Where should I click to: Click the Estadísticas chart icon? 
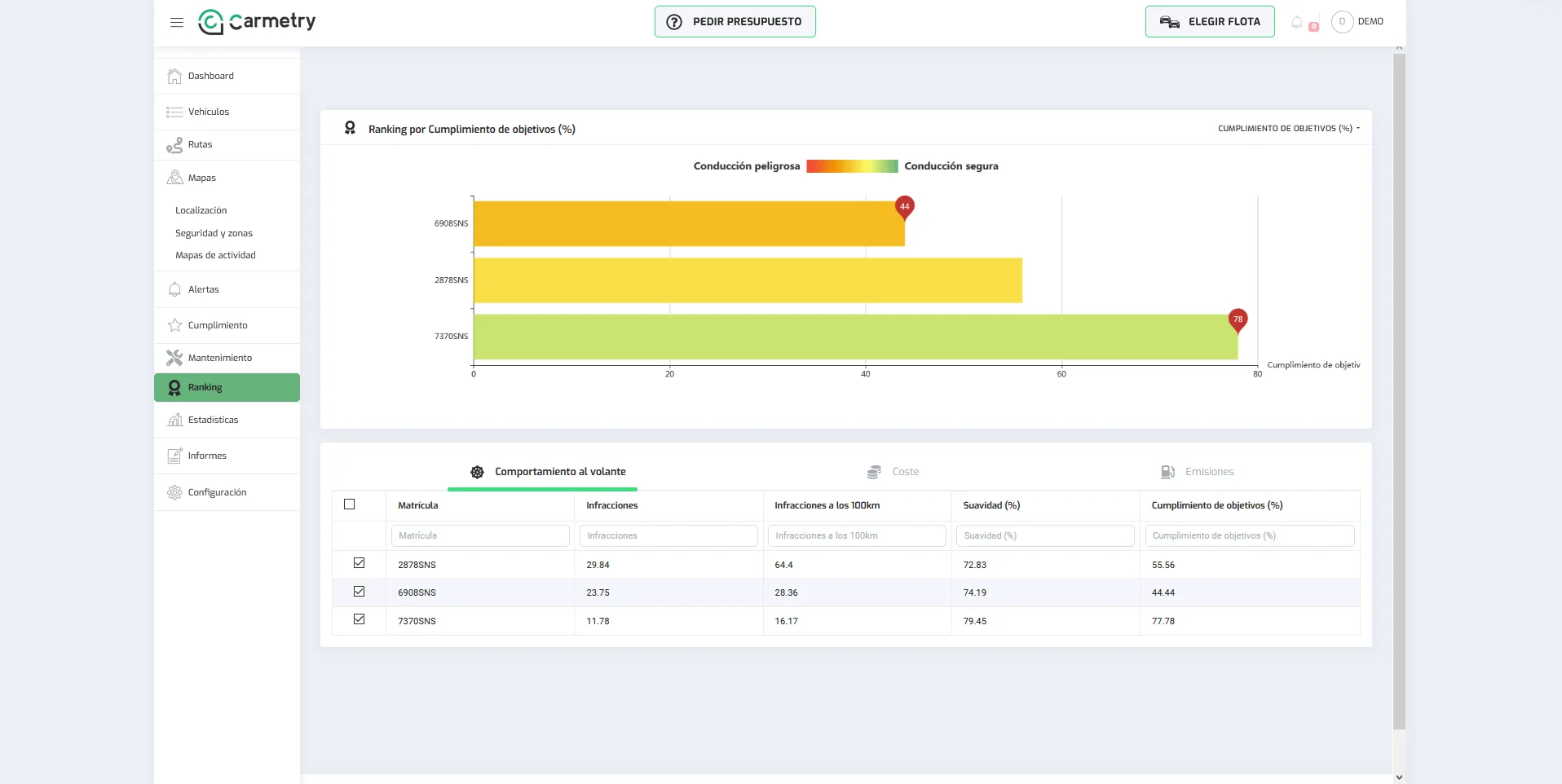(x=174, y=420)
